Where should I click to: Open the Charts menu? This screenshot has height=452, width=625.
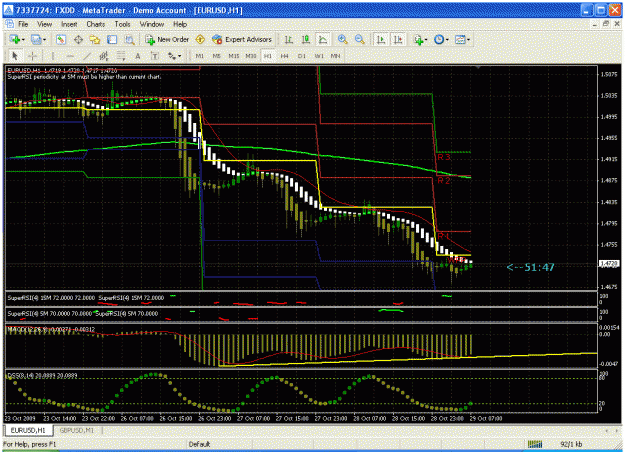pyautogui.click(x=96, y=24)
